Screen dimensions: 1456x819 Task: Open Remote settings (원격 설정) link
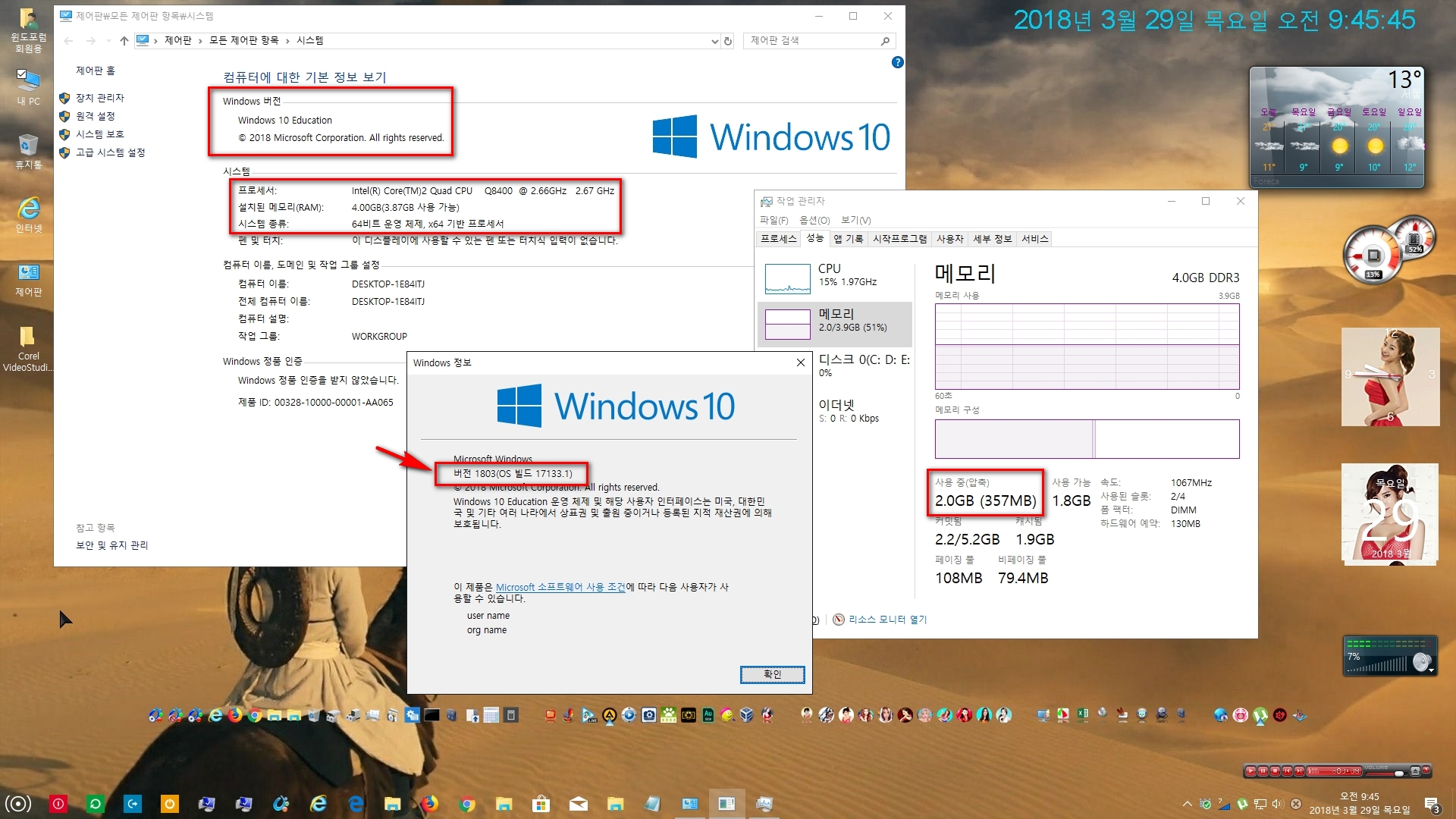[95, 116]
